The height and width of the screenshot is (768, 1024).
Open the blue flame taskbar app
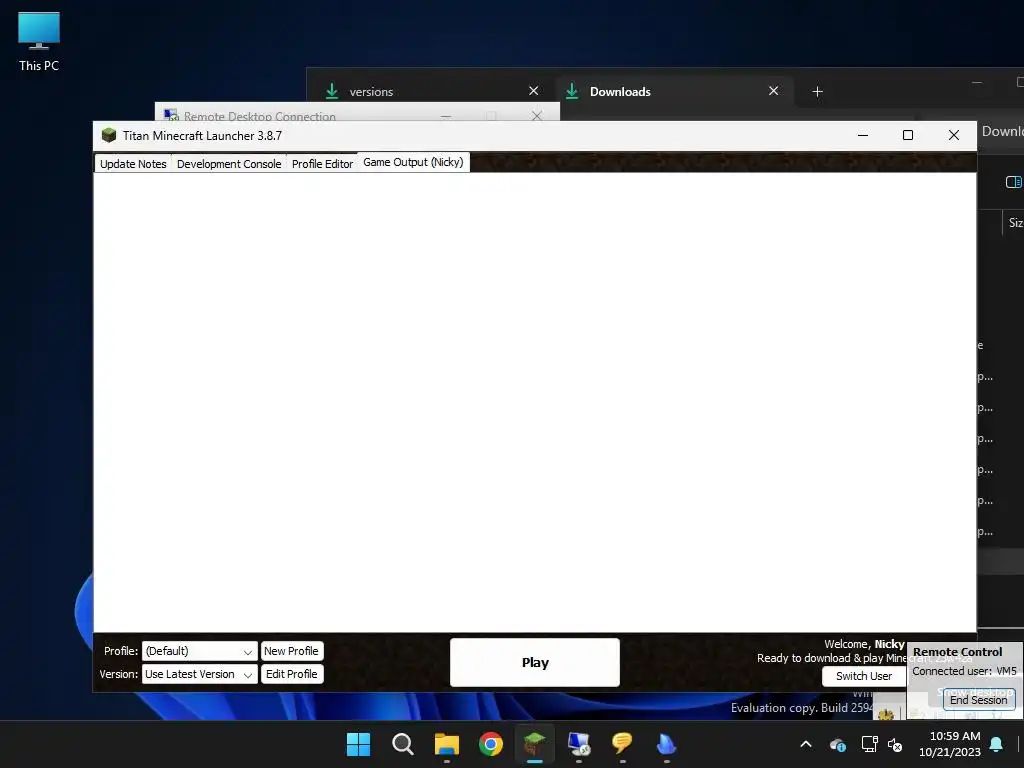666,744
